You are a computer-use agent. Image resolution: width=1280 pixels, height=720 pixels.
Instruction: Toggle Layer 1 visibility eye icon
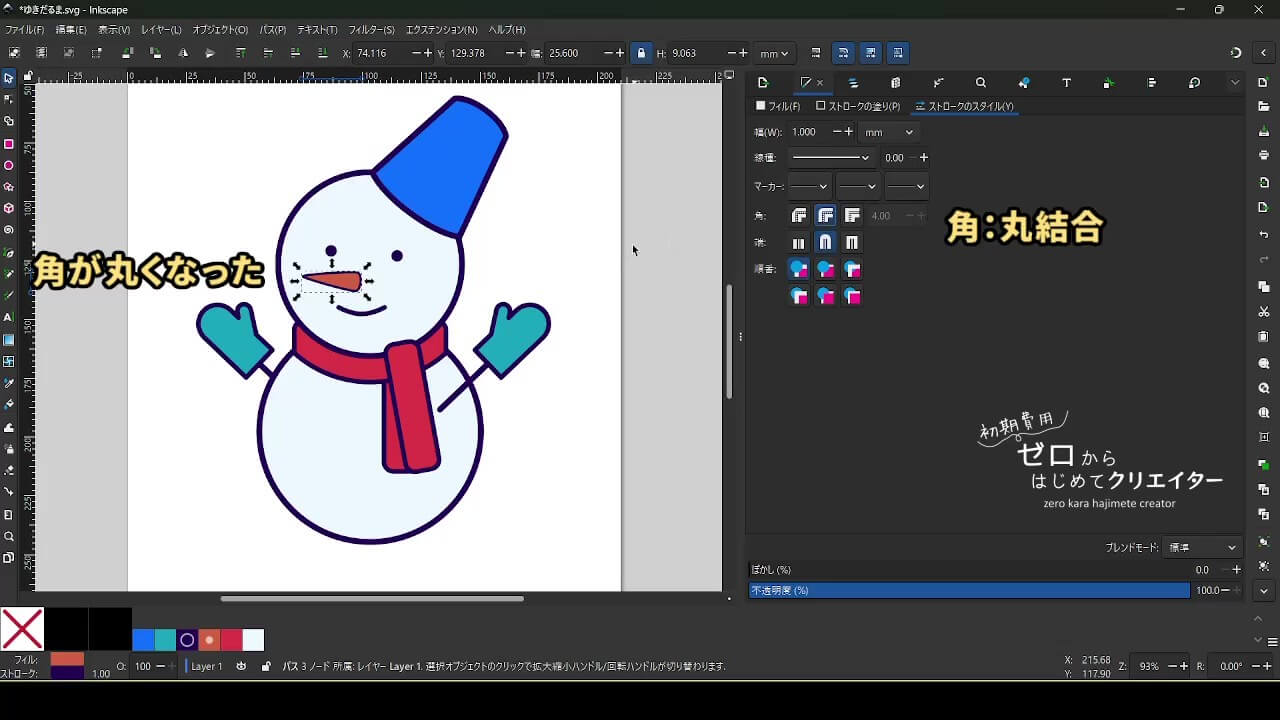click(241, 666)
